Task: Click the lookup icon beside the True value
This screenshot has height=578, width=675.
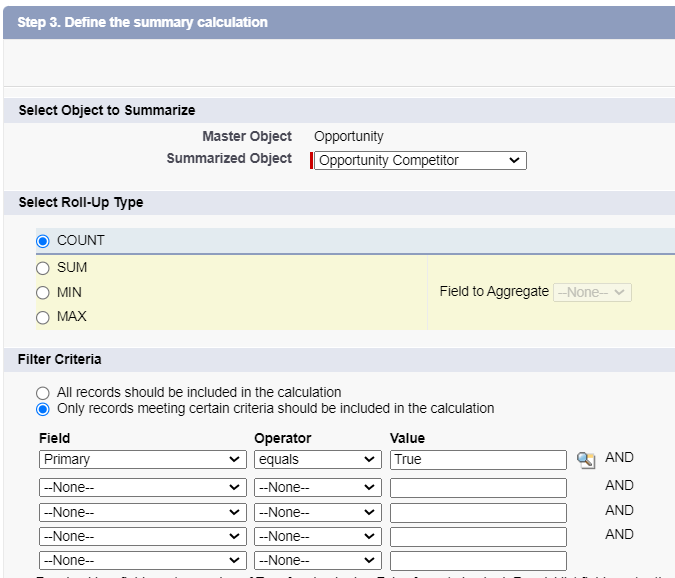Action: [x=586, y=460]
